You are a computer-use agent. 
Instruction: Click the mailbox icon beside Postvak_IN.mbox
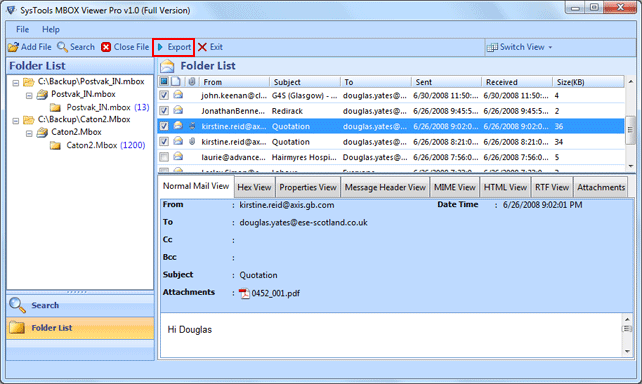[x=42, y=95]
